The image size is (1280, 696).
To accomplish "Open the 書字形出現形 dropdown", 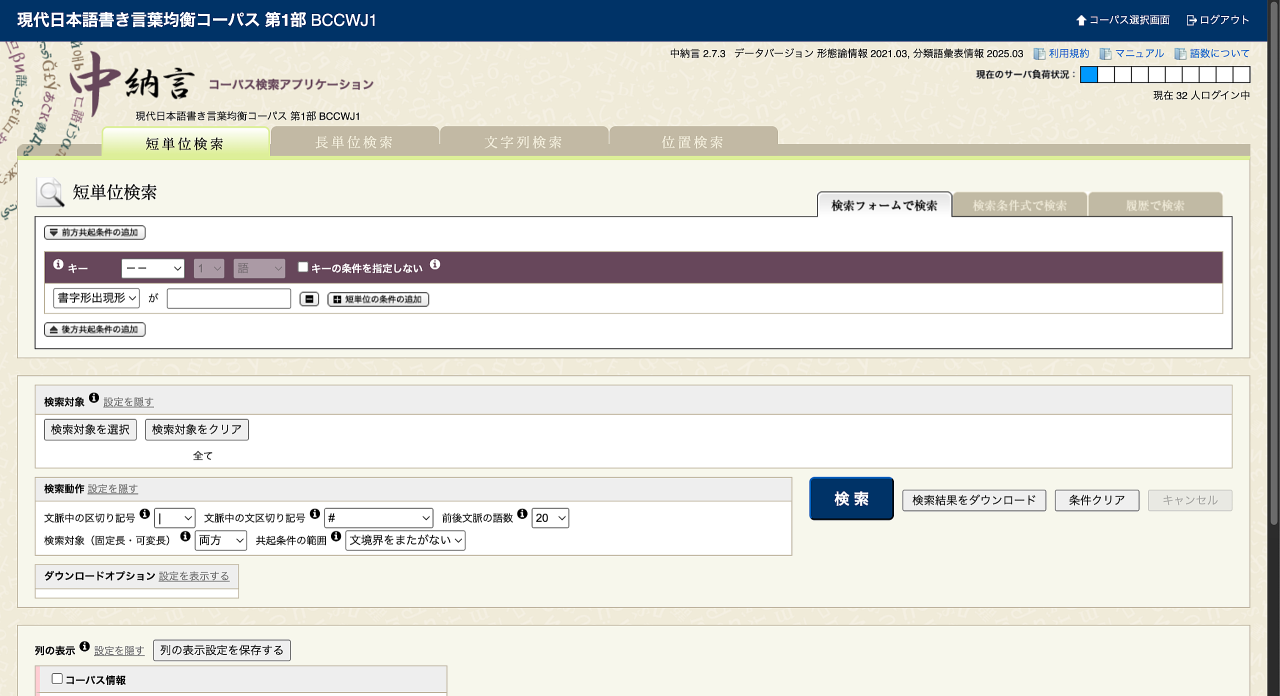I will (97, 298).
